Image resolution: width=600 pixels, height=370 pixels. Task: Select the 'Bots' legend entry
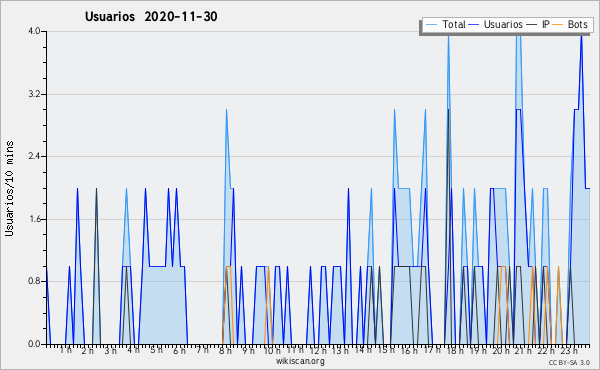(x=577, y=24)
